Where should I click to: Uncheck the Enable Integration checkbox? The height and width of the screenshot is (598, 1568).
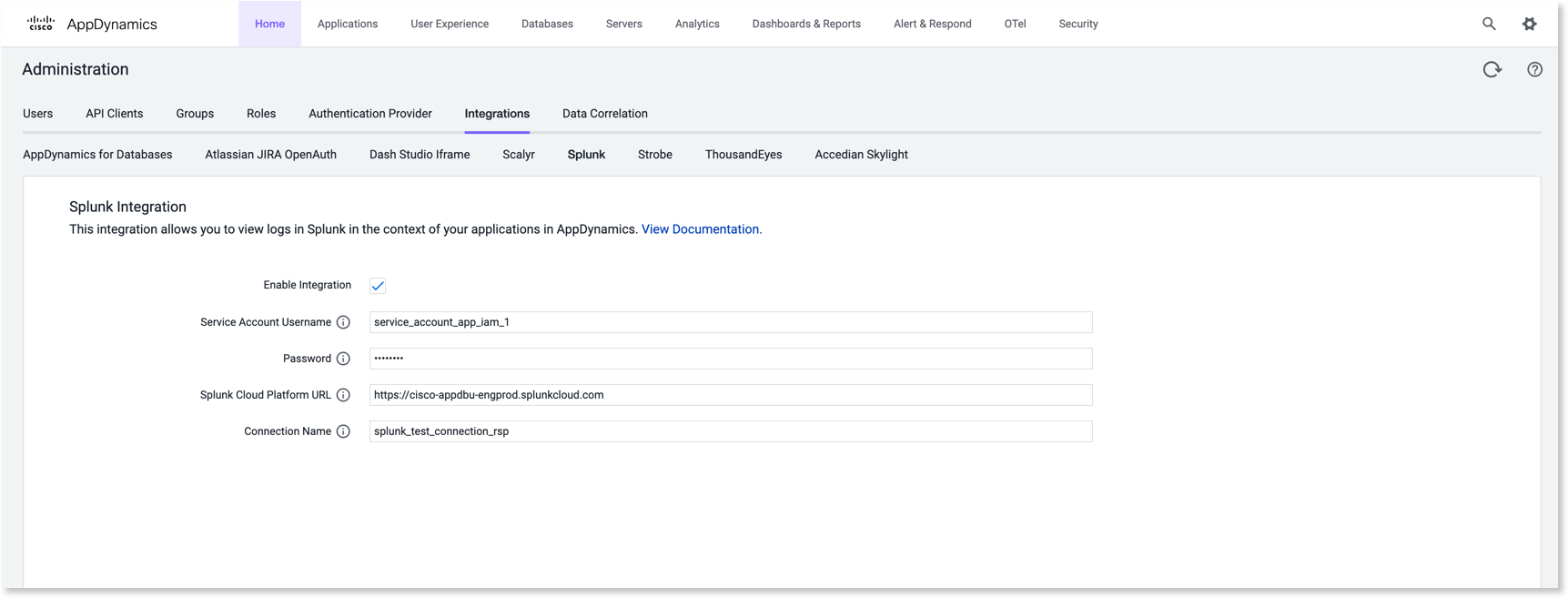[x=378, y=286]
